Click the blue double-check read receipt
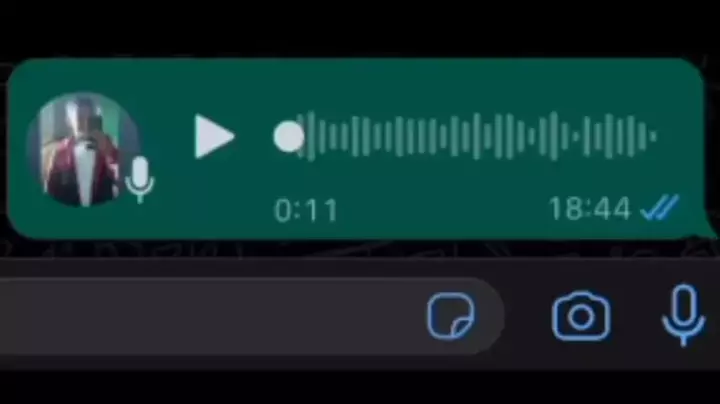Image resolution: width=720 pixels, height=404 pixels. point(660,208)
